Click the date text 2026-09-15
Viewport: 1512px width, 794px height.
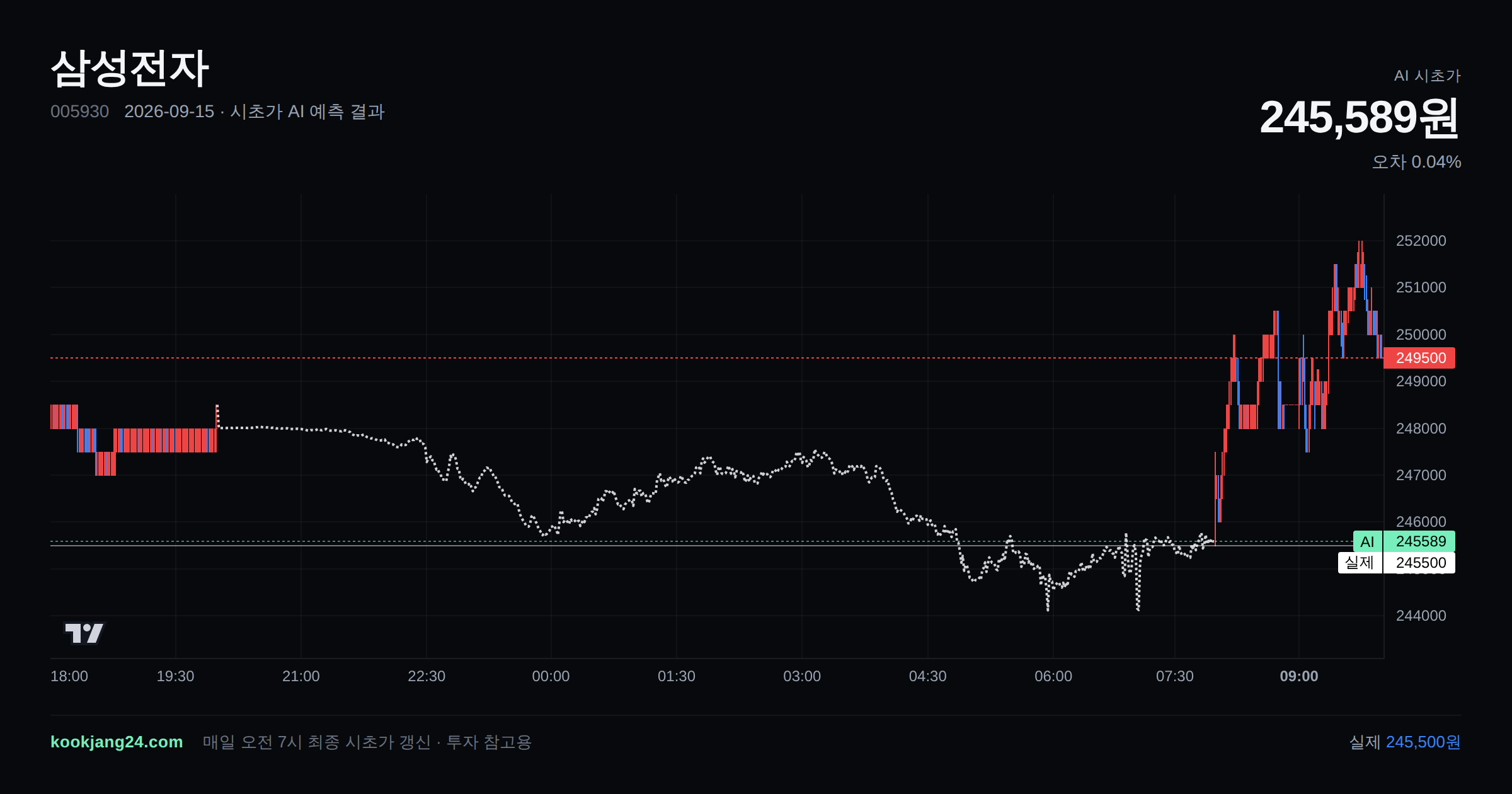(x=169, y=112)
